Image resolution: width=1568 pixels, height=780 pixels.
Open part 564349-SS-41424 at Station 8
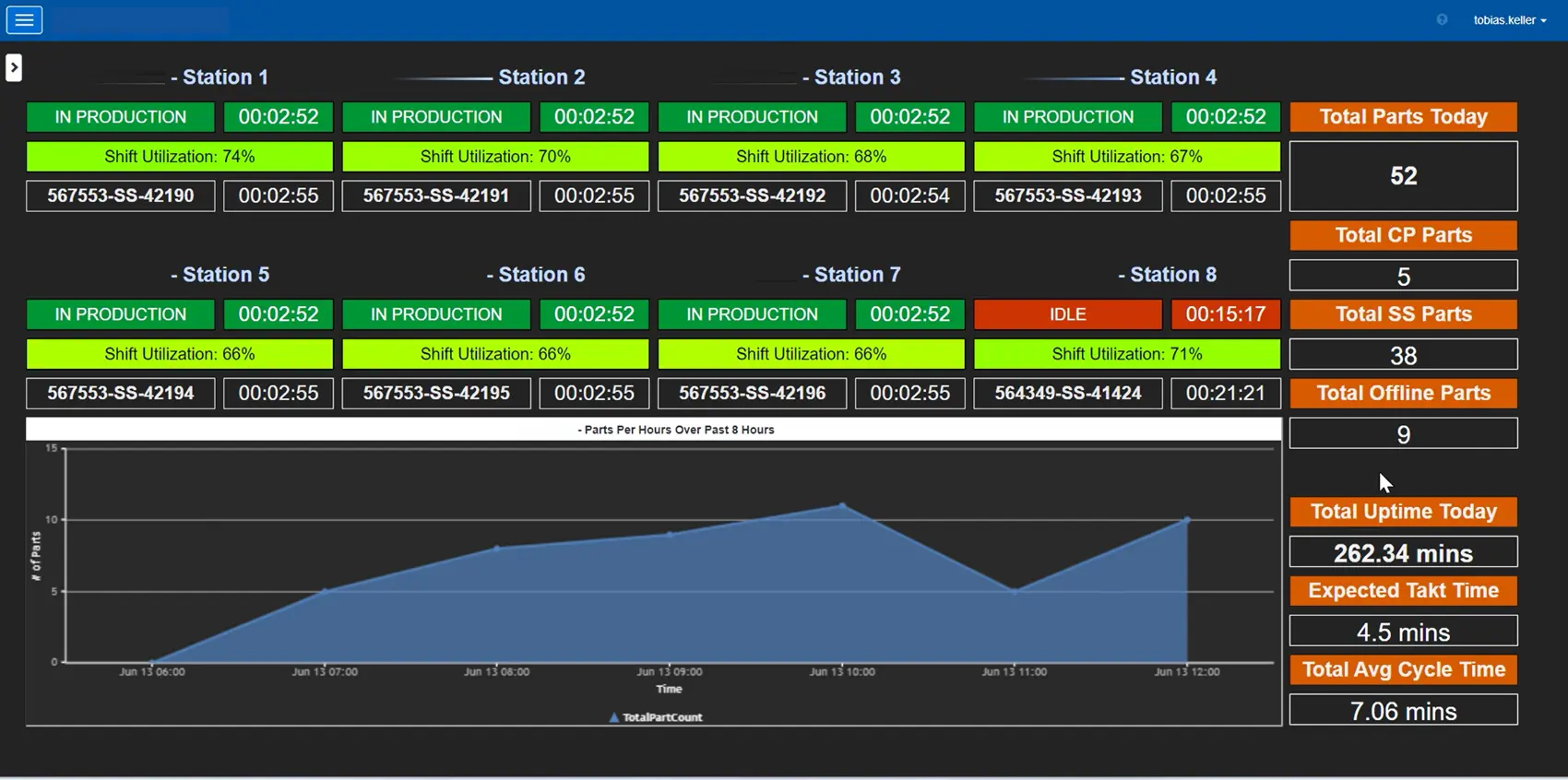coord(1067,393)
